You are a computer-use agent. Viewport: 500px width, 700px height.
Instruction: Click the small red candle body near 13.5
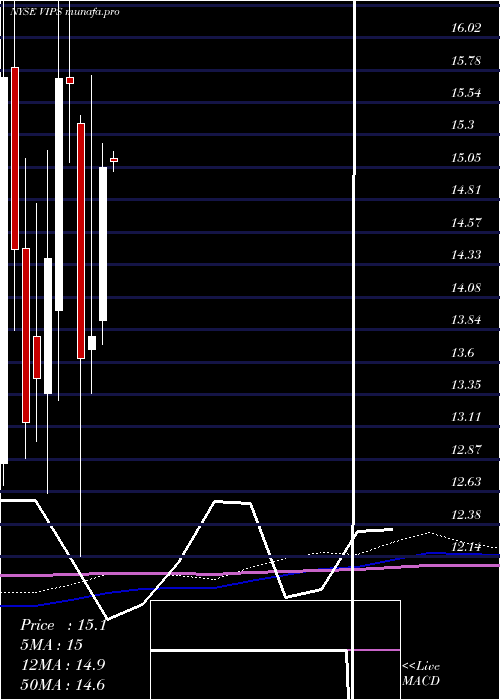[37, 358]
